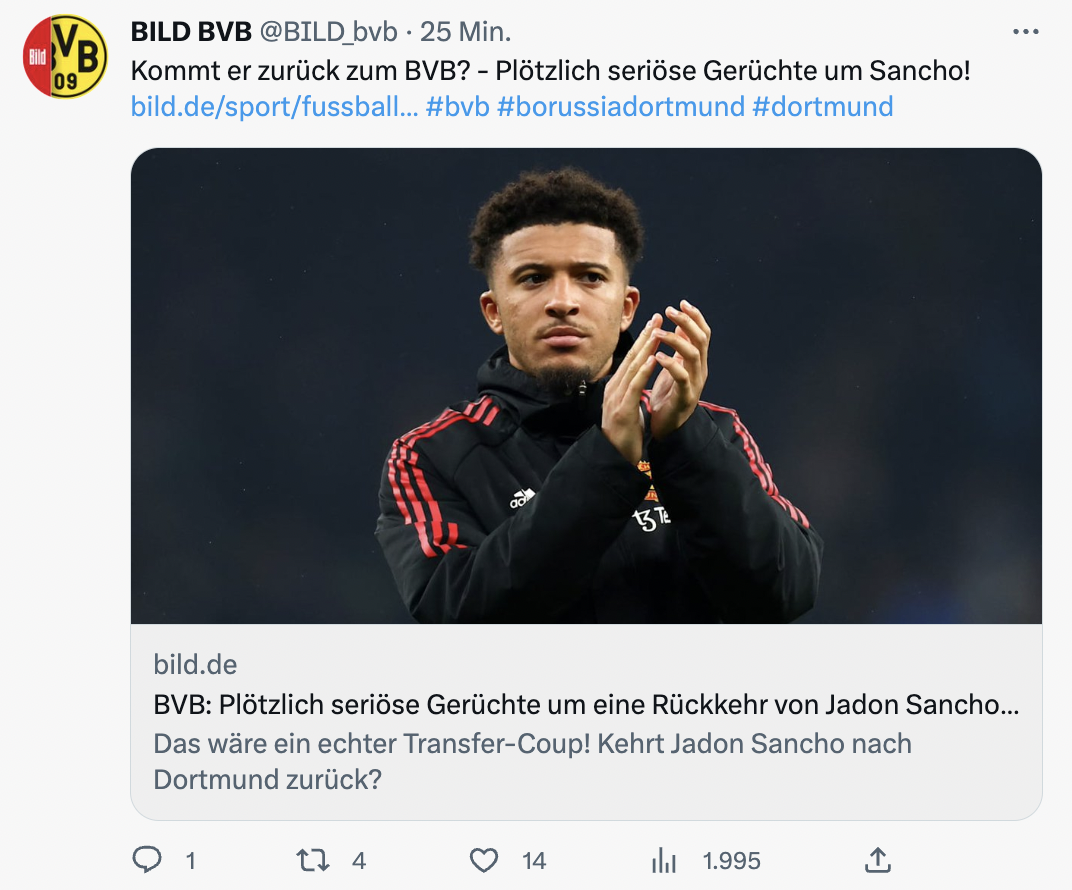The width and height of the screenshot is (1072, 890).
Task: Open view analytics bar chart icon
Action: (x=664, y=860)
